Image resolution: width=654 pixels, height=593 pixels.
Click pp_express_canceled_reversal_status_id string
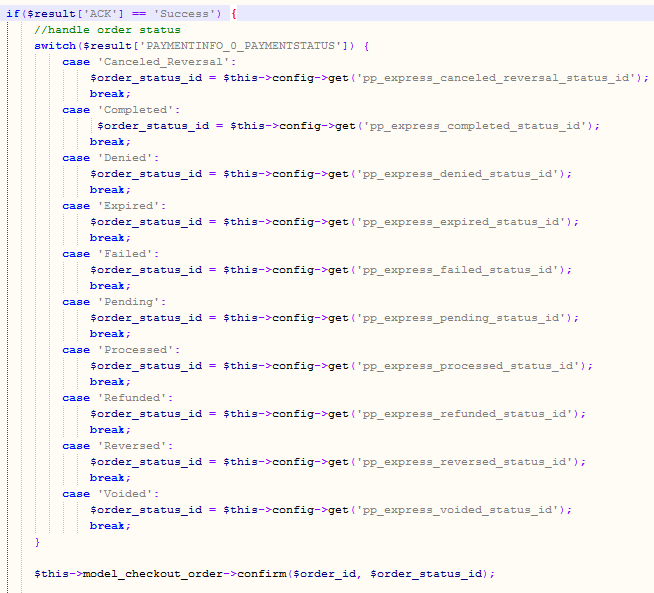(x=496, y=78)
